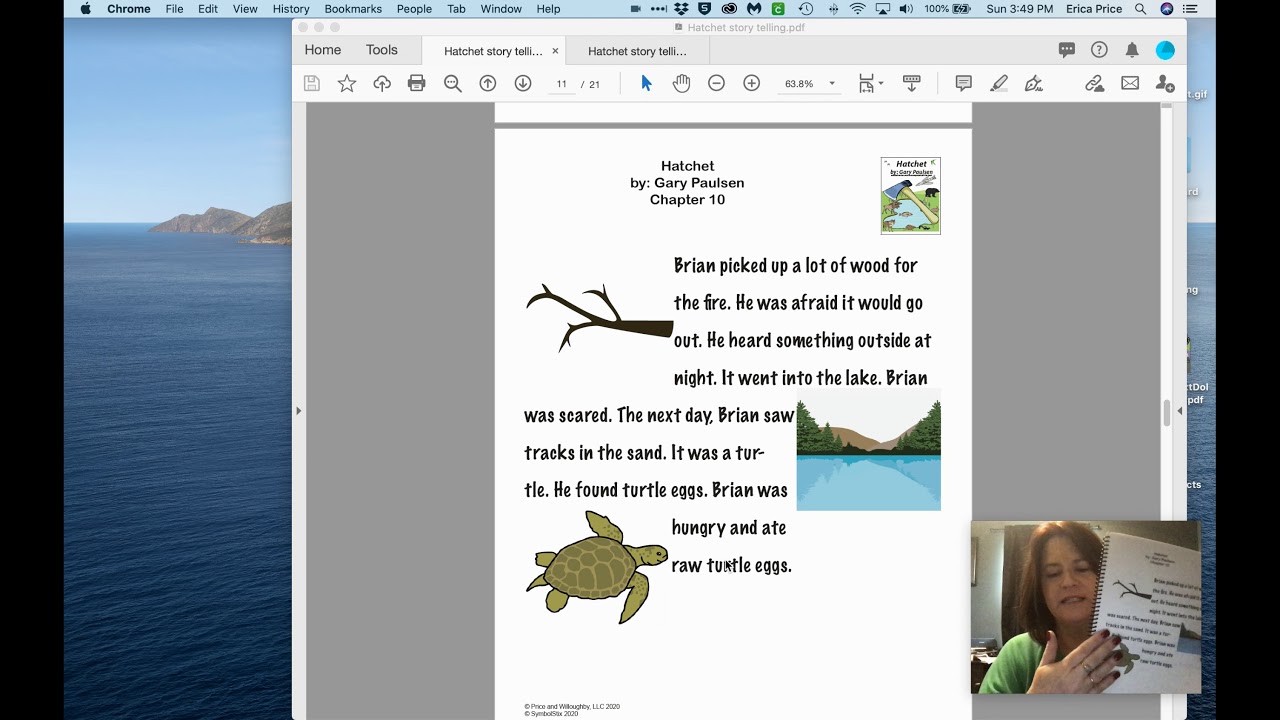
Task: Enable scrolling mode with the keyboard-arrow icon
Action: (x=911, y=84)
